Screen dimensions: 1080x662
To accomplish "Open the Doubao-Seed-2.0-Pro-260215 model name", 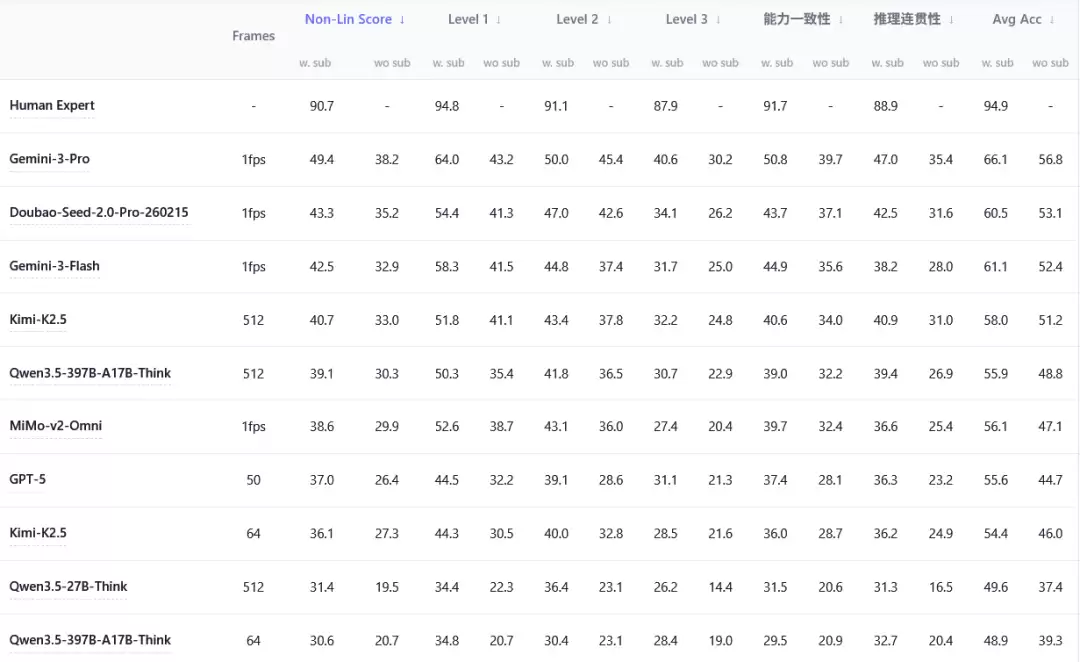I will [98, 212].
